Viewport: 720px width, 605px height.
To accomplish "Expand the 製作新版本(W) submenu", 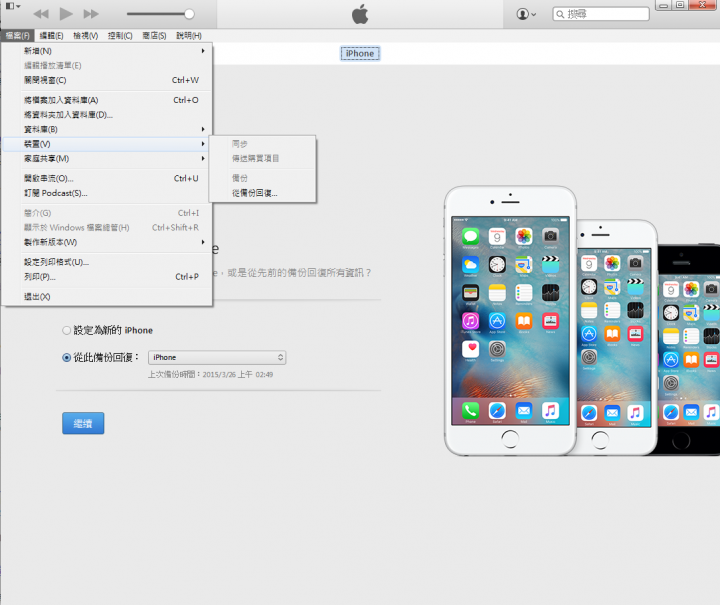I will (x=107, y=242).
